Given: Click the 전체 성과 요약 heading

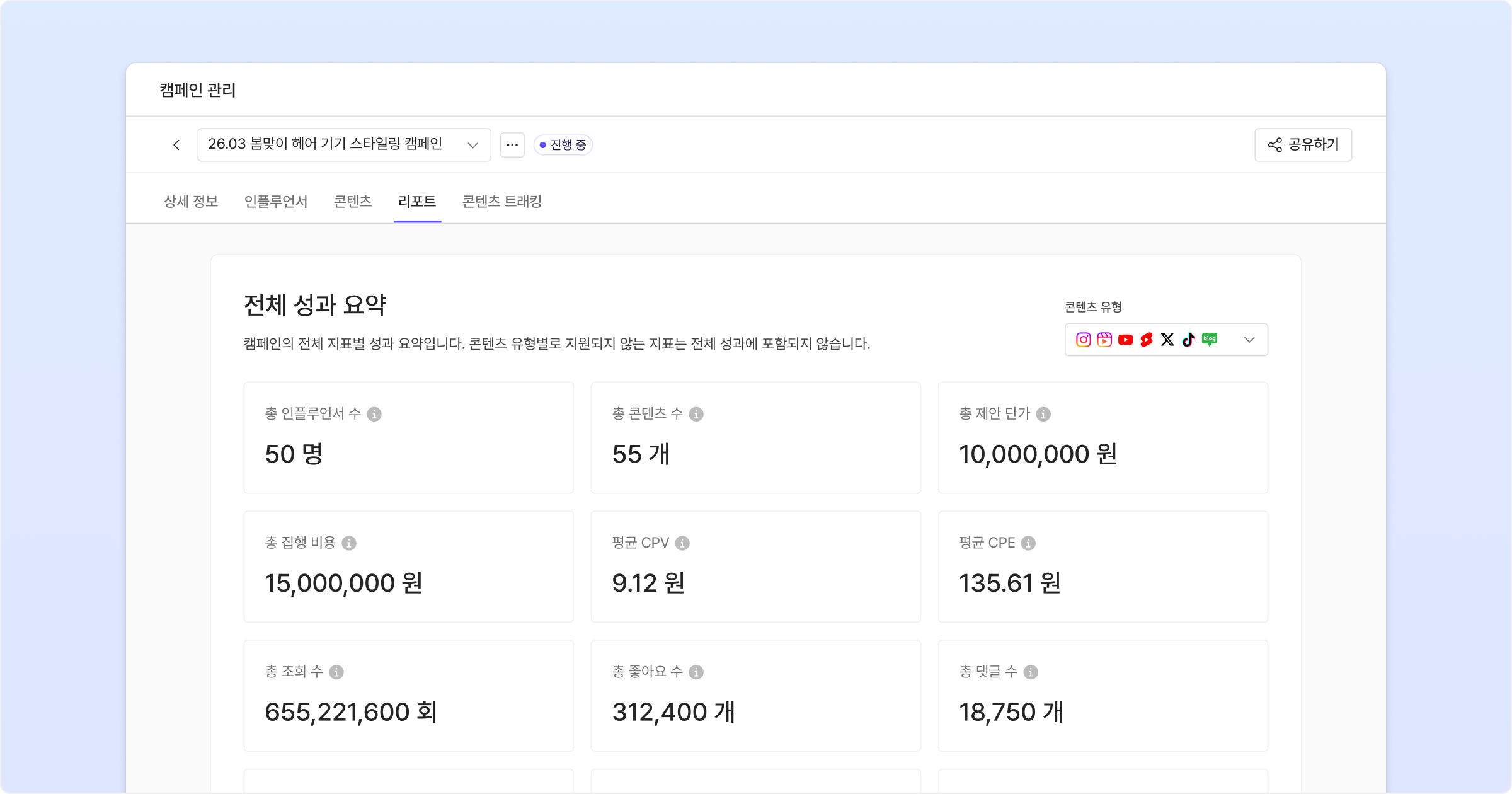Looking at the screenshot, I should (315, 305).
